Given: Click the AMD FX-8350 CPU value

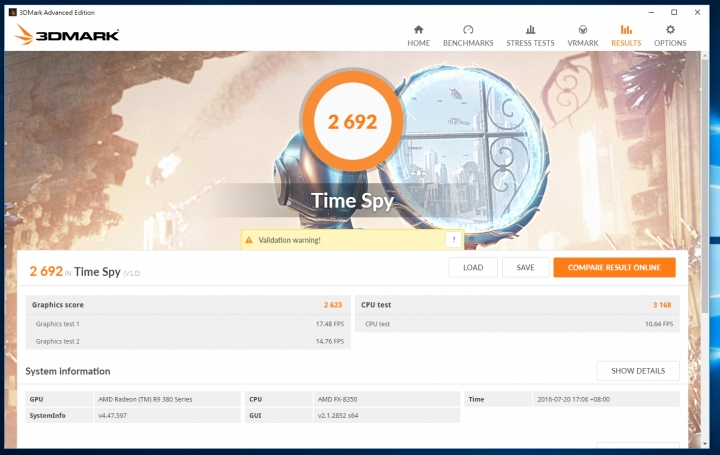Looking at the screenshot, I should click(x=338, y=399).
